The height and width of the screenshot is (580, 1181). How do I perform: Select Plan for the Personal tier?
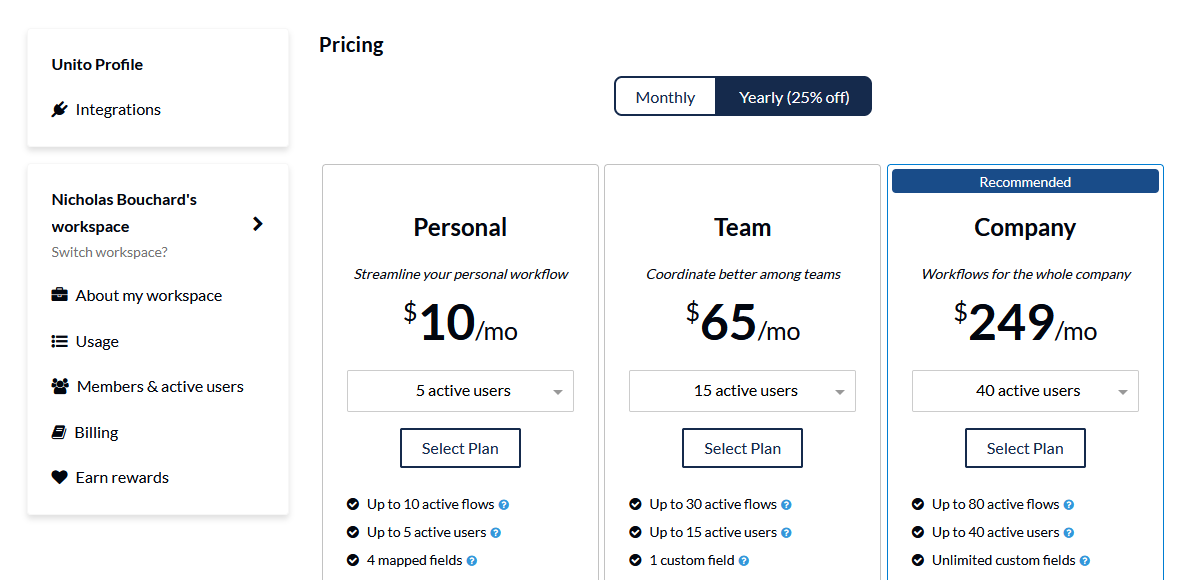(x=460, y=448)
